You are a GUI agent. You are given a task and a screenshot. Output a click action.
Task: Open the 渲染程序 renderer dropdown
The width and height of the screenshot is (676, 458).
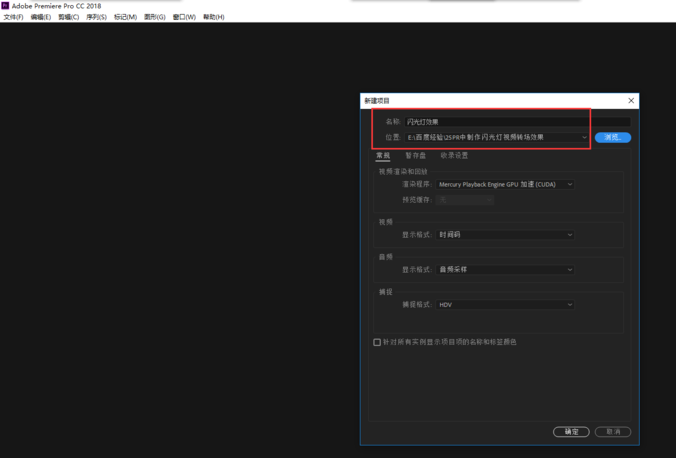click(505, 184)
